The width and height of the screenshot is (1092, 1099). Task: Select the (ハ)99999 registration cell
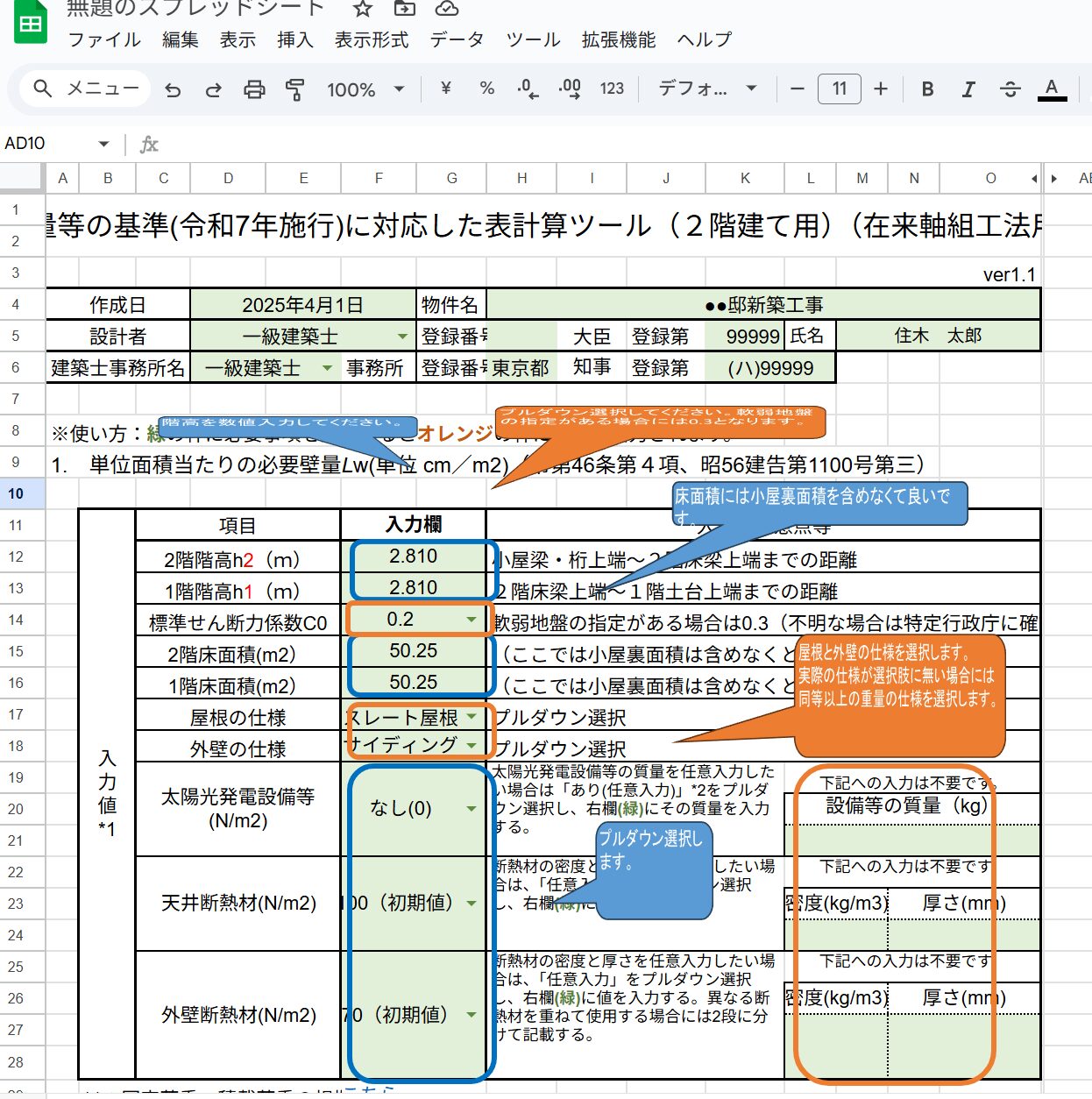click(x=770, y=368)
